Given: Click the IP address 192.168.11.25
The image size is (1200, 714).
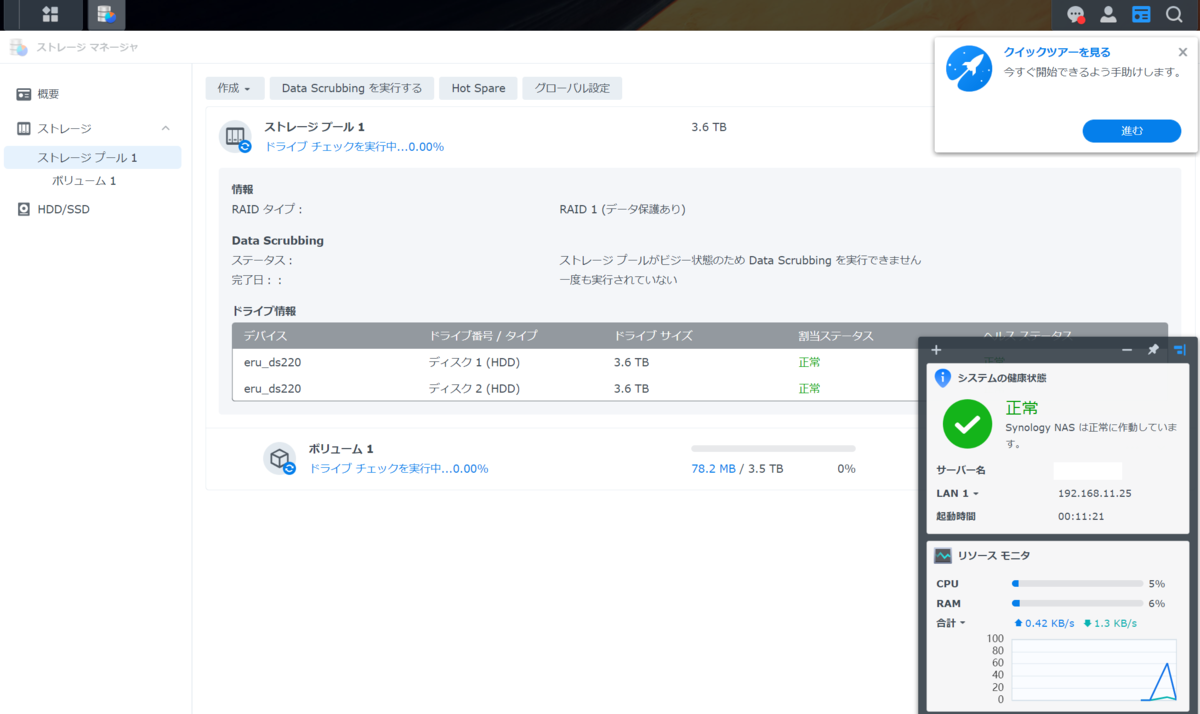Looking at the screenshot, I should click(1094, 493).
